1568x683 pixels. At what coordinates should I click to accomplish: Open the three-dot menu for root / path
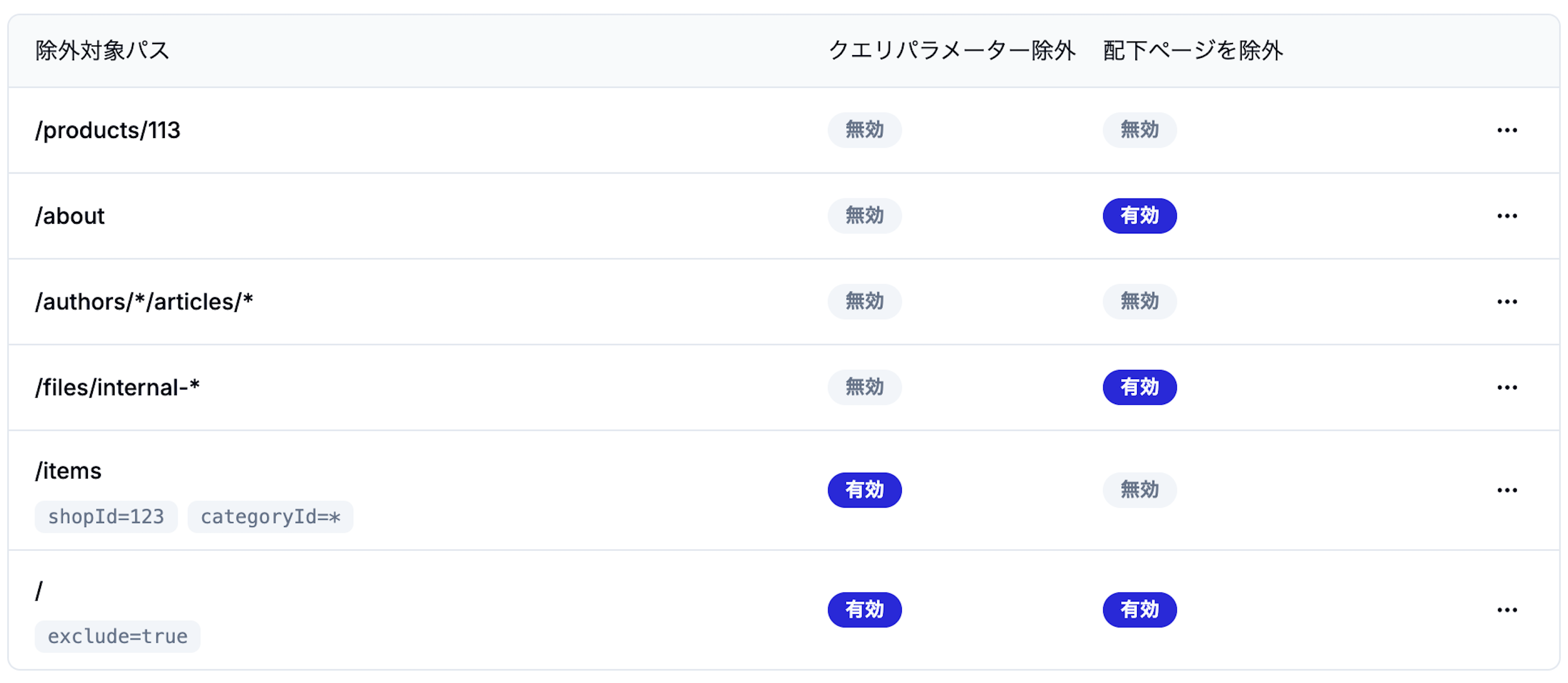[x=1506, y=610]
